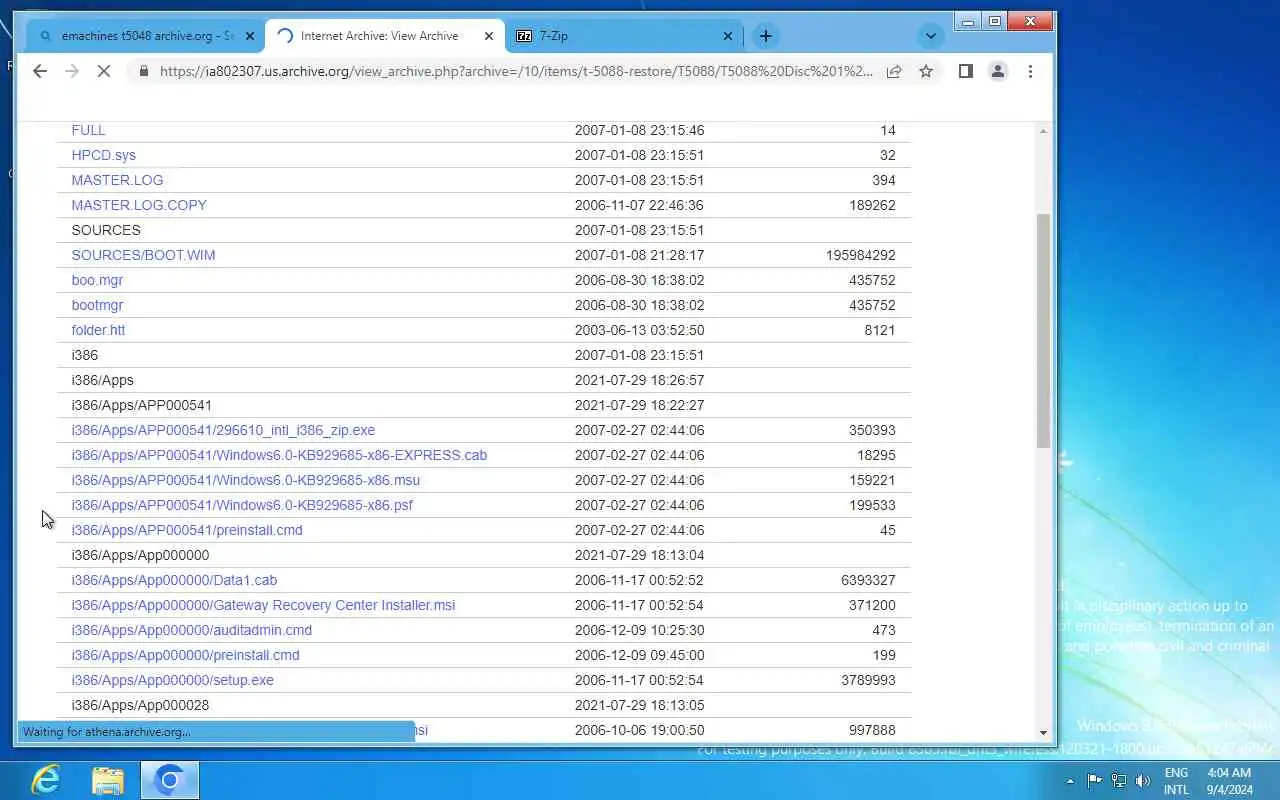
Task: Open App000000/preinstall.cmd link
Action: 185,655
